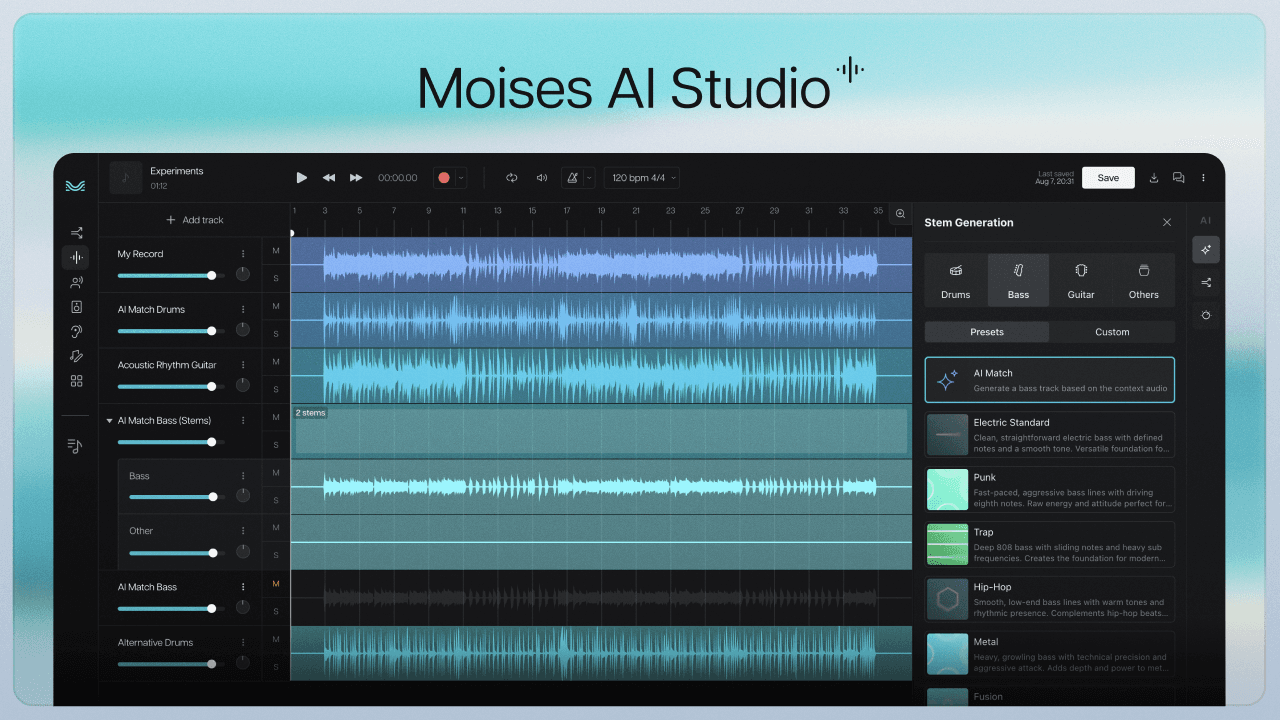Switch to the Presets tab
The height and width of the screenshot is (720, 1280).
pyautogui.click(x=987, y=332)
